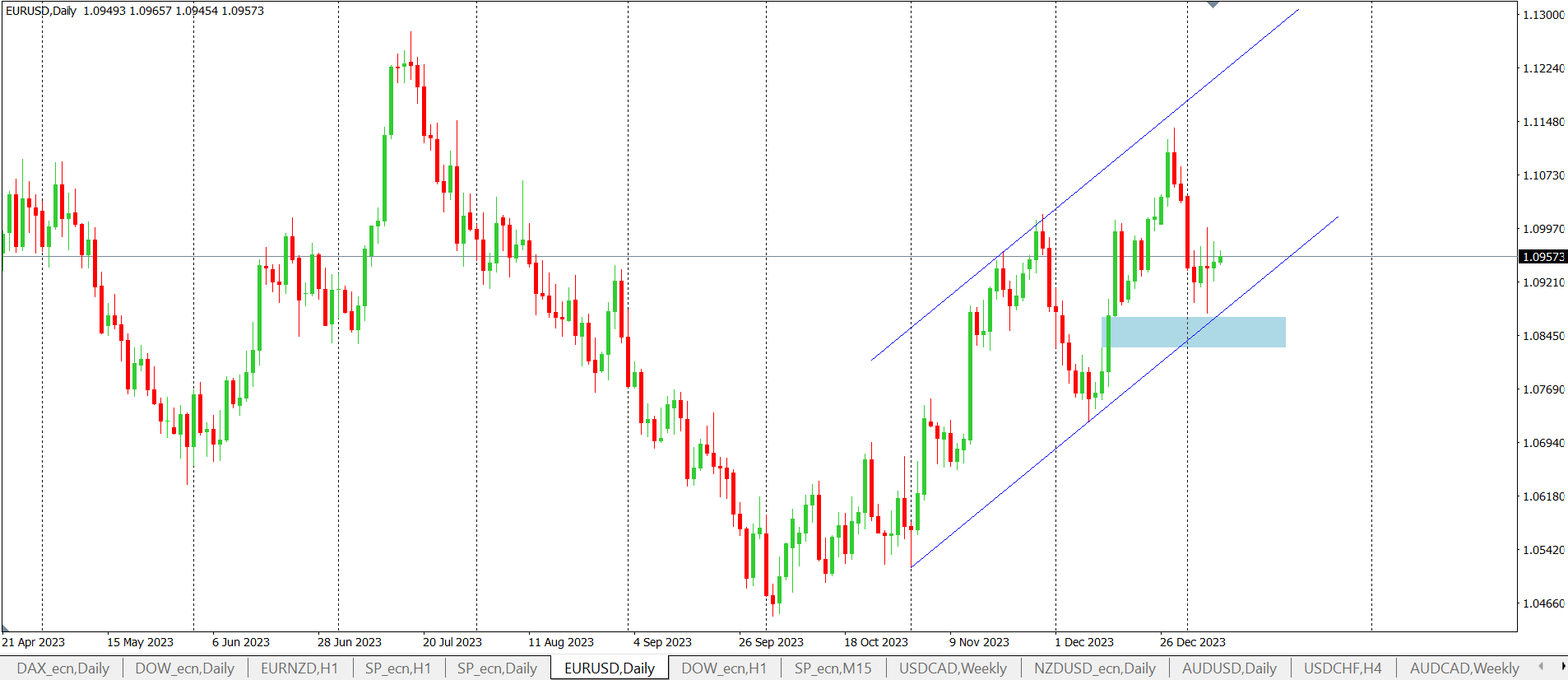Click the 1.06940 price scale label
The image size is (1568, 680).
[1543, 443]
